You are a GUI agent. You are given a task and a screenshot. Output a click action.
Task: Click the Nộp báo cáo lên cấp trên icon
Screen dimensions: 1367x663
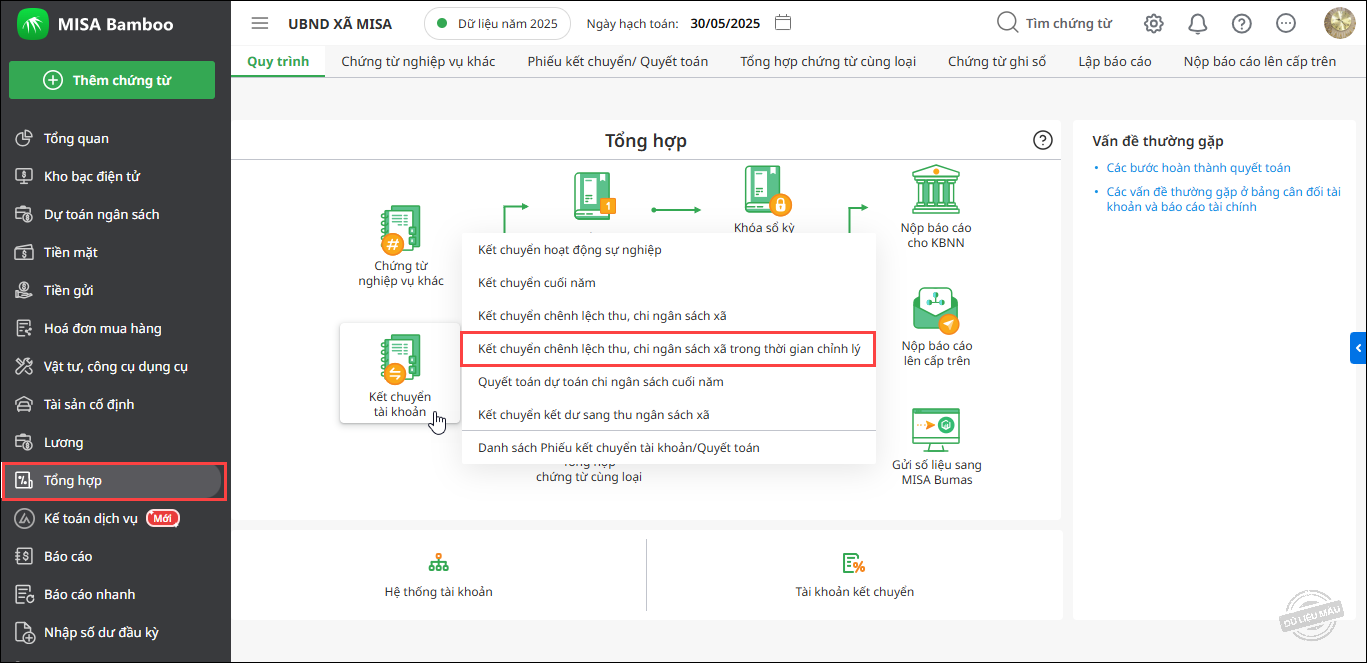pyautogui.click(x=935, y=311)
